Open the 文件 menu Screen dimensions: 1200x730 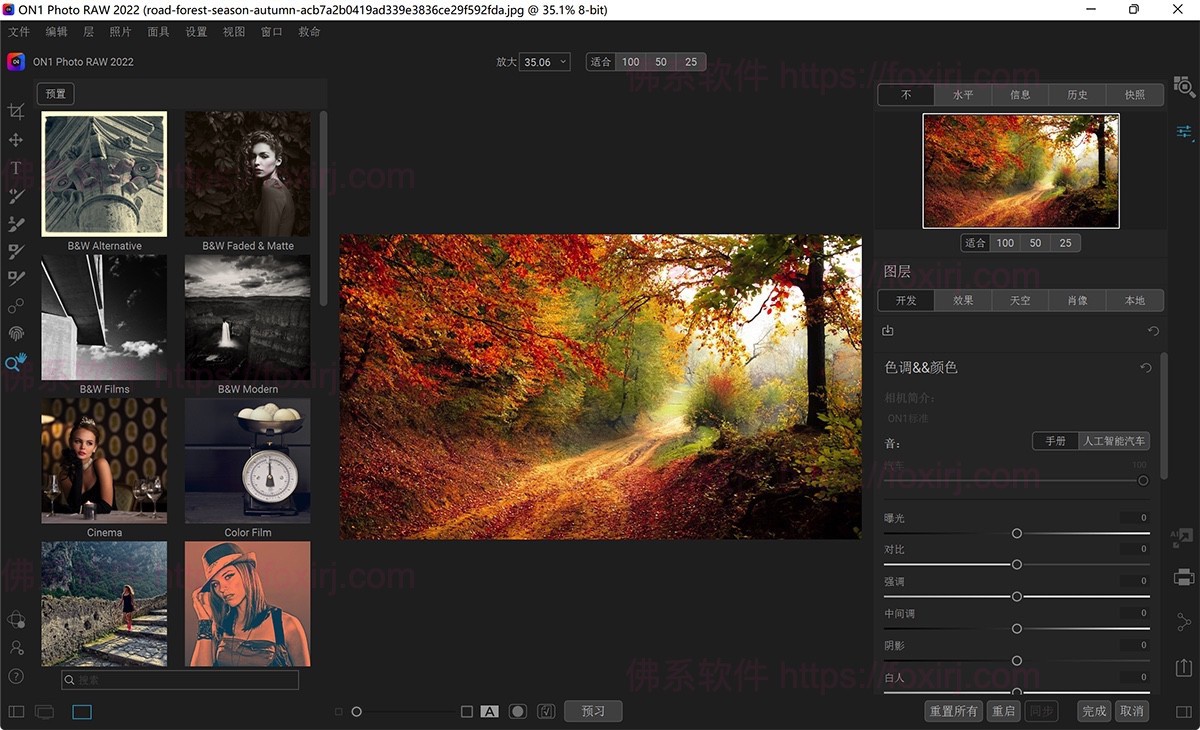tap(19, 31)
